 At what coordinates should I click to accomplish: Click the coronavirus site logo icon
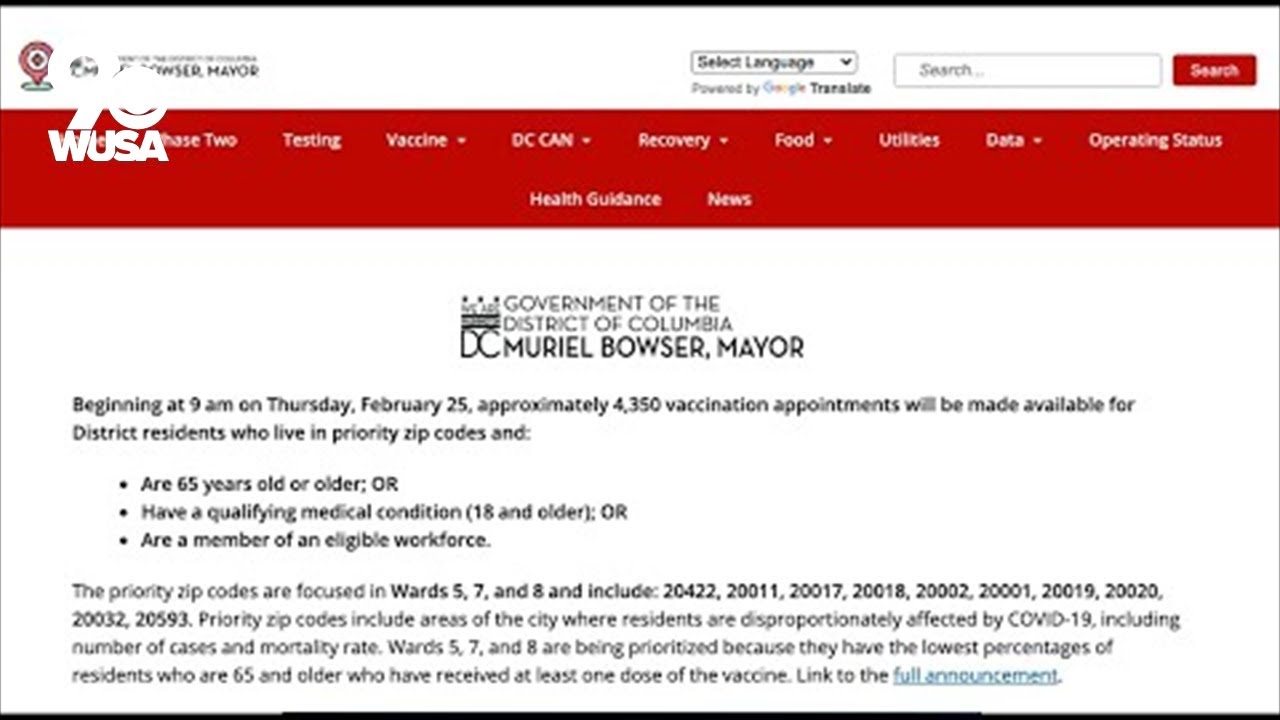point(36,66)
